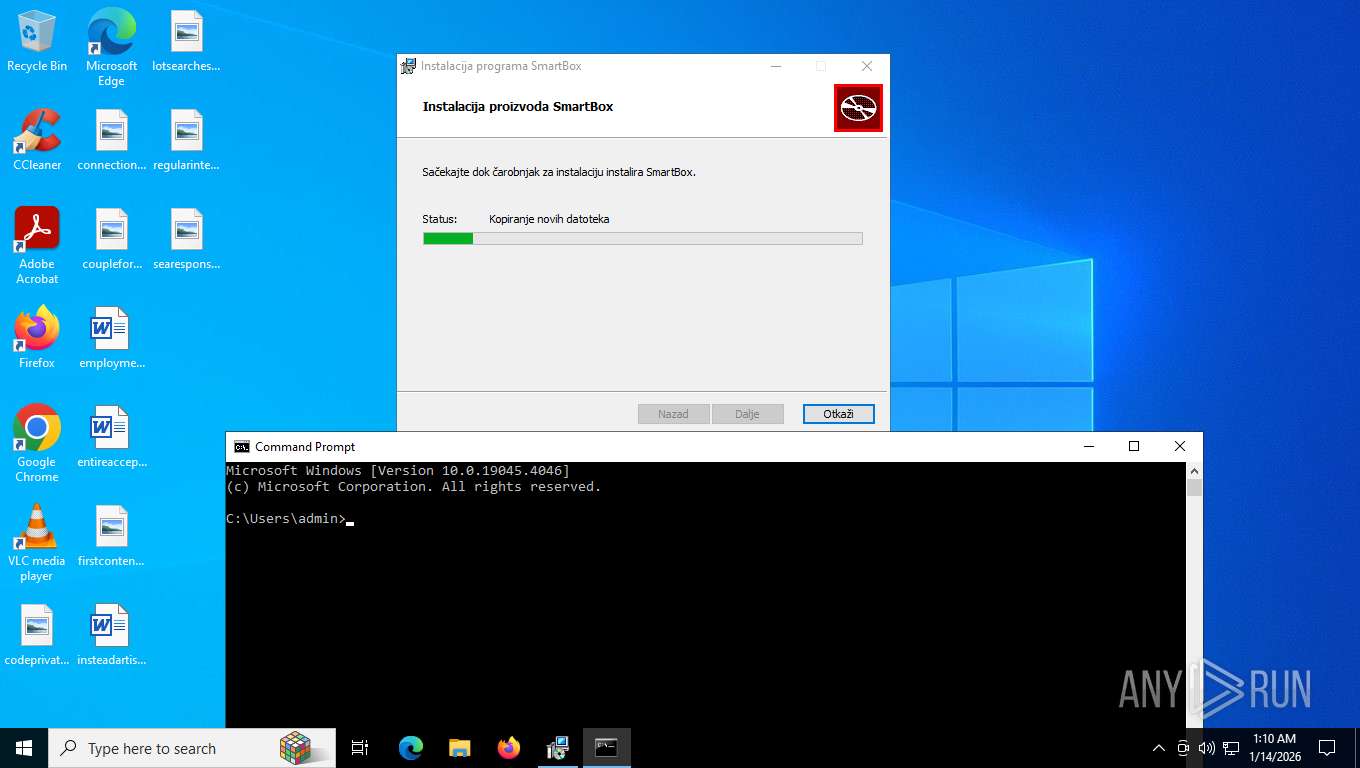Minimize the SmartBox installer window
This screenshot has height=768, width=1360.
(x=776, y=66)
